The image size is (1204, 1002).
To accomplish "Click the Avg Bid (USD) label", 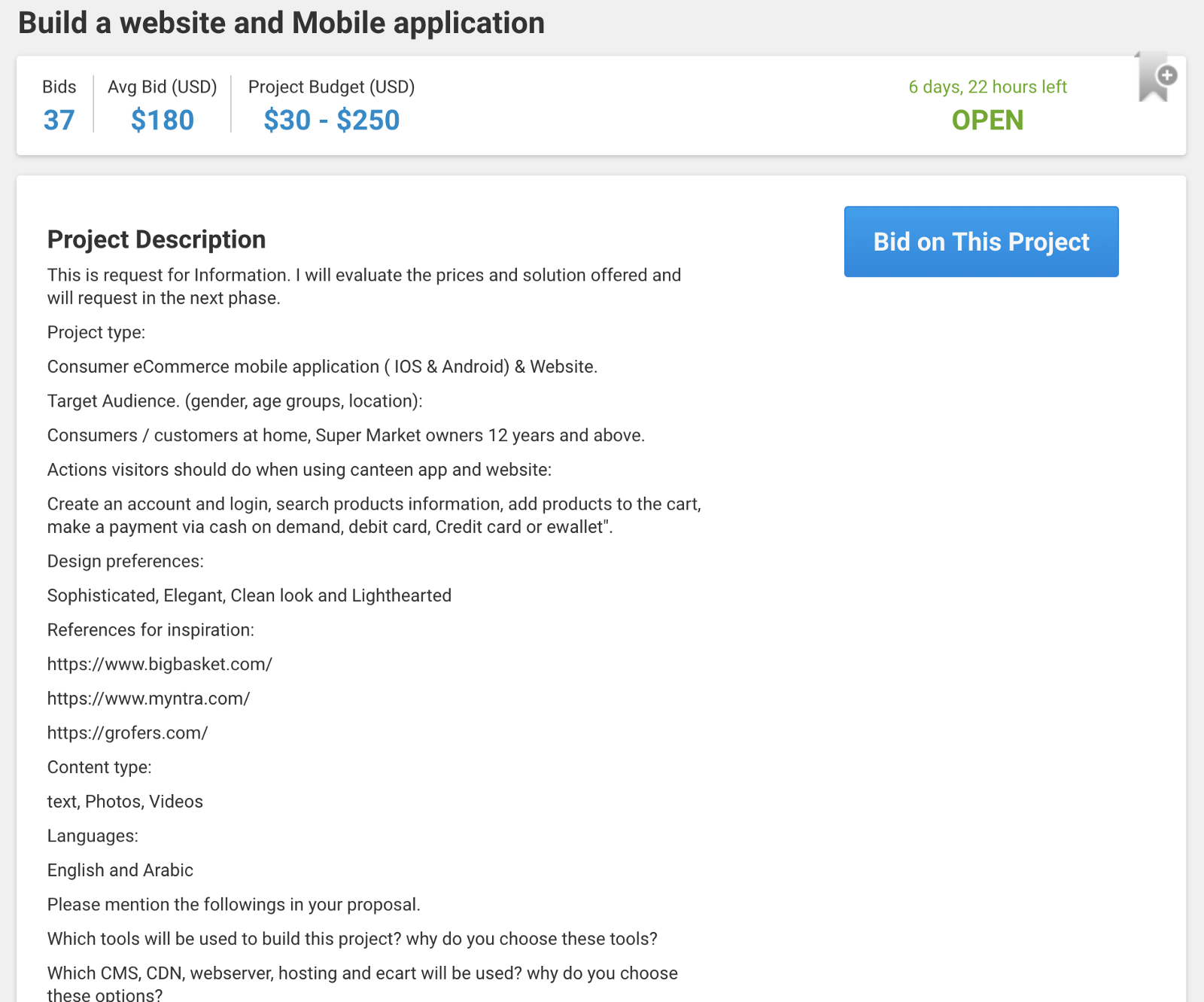I will (162, 87).
